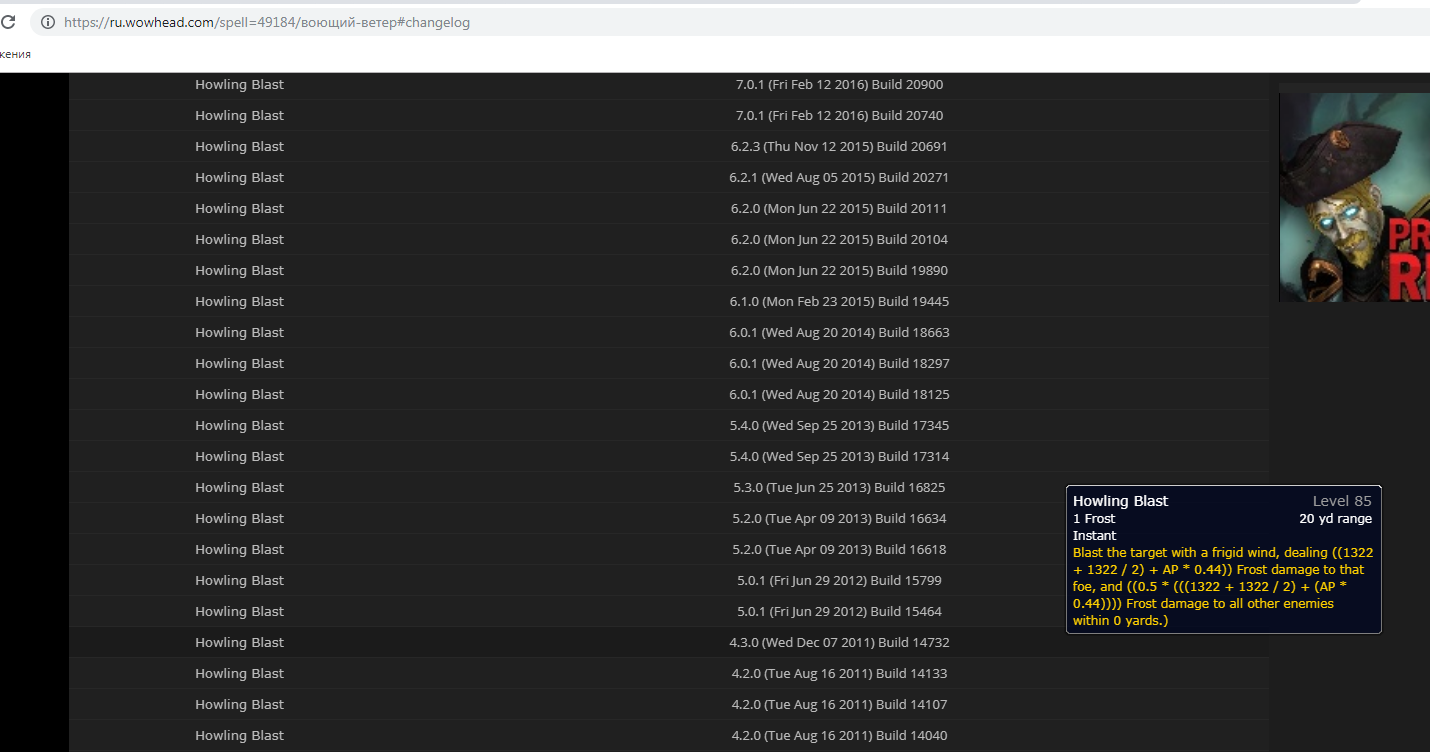
Task: Open Howling Blast in the Build 20900 row
Action: [x=239, y=85]
